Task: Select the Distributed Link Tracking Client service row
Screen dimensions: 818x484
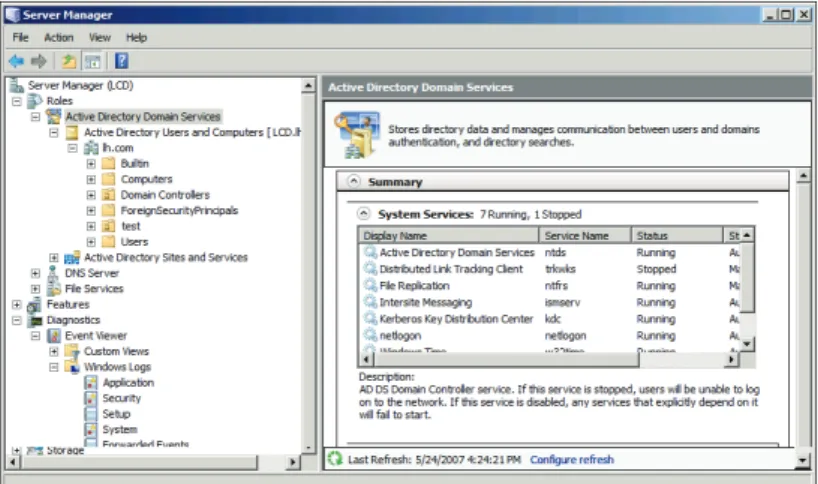Action: click(x=551, y=269)
